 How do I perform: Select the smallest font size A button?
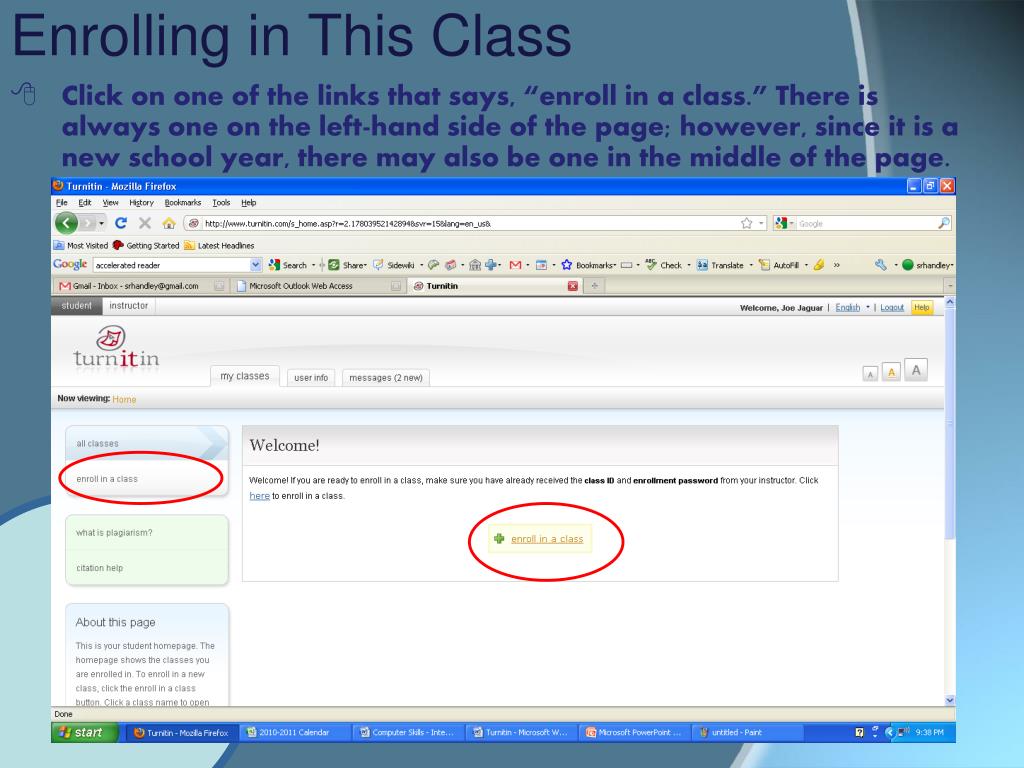pyautogui.click(x=870, y=374)
